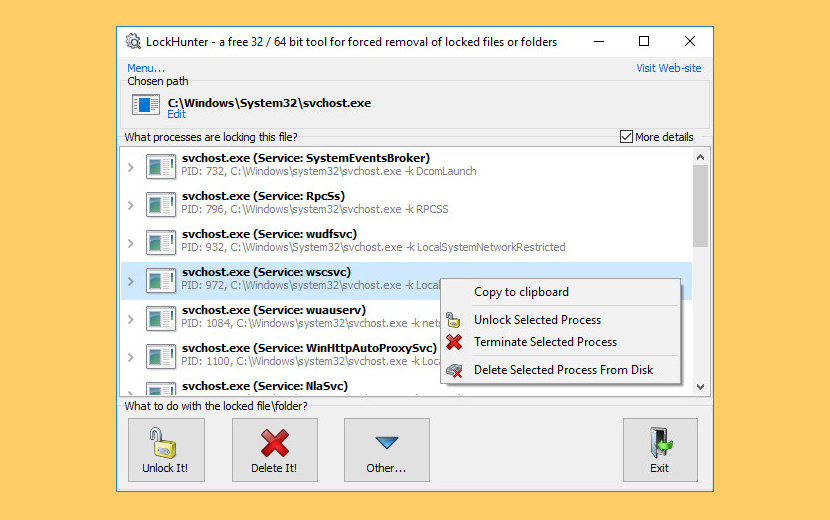830x520 pixels.
Task: Click the scroll down arrow of process list
Action: click(700, 387)
